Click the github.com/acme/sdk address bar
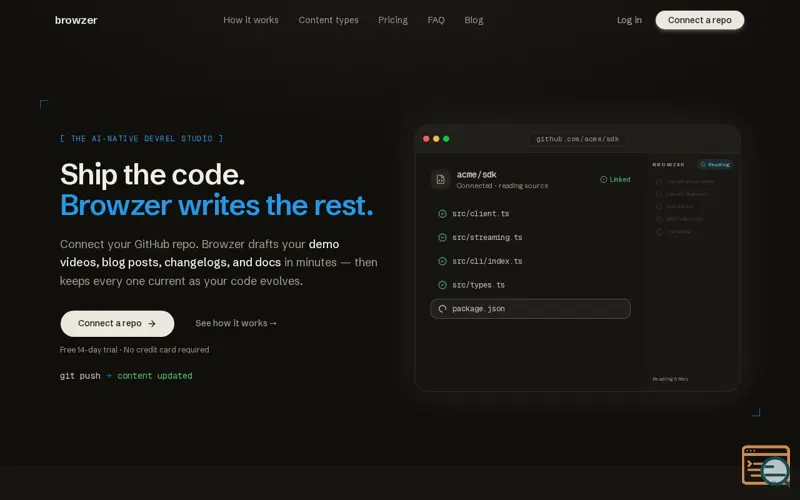The height and width of the screenshot is (500, 800). (x=577, y=139)
